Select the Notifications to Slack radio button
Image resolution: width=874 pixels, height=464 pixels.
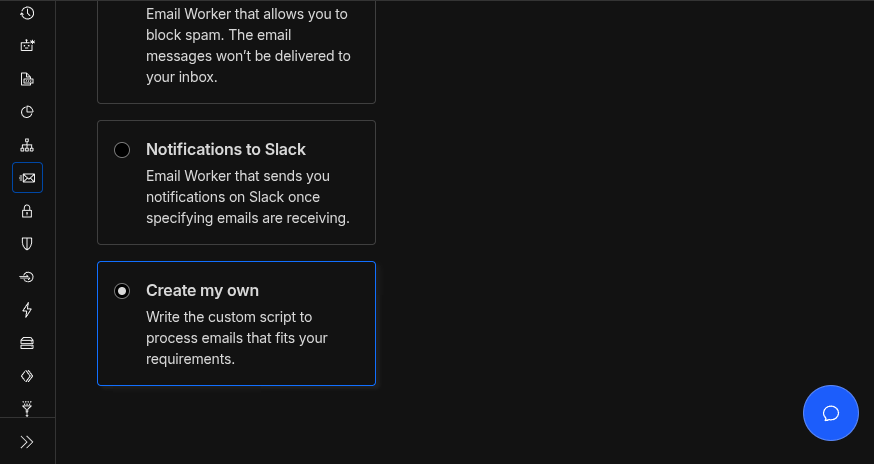122,150
